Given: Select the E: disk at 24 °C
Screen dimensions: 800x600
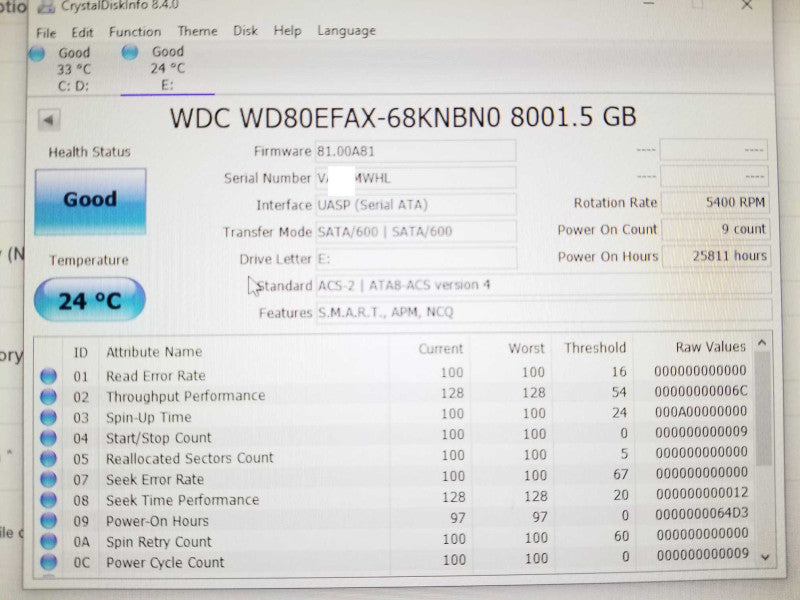Looking at the screenshot, I should point(167,68).
